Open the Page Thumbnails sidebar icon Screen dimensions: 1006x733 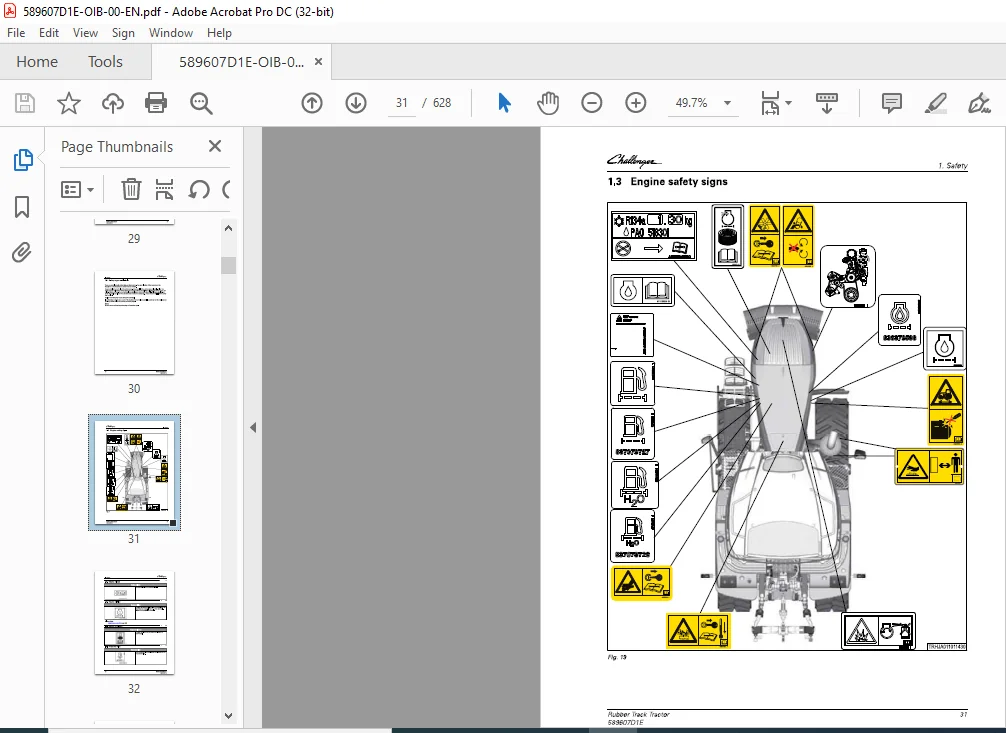(22, 160)
